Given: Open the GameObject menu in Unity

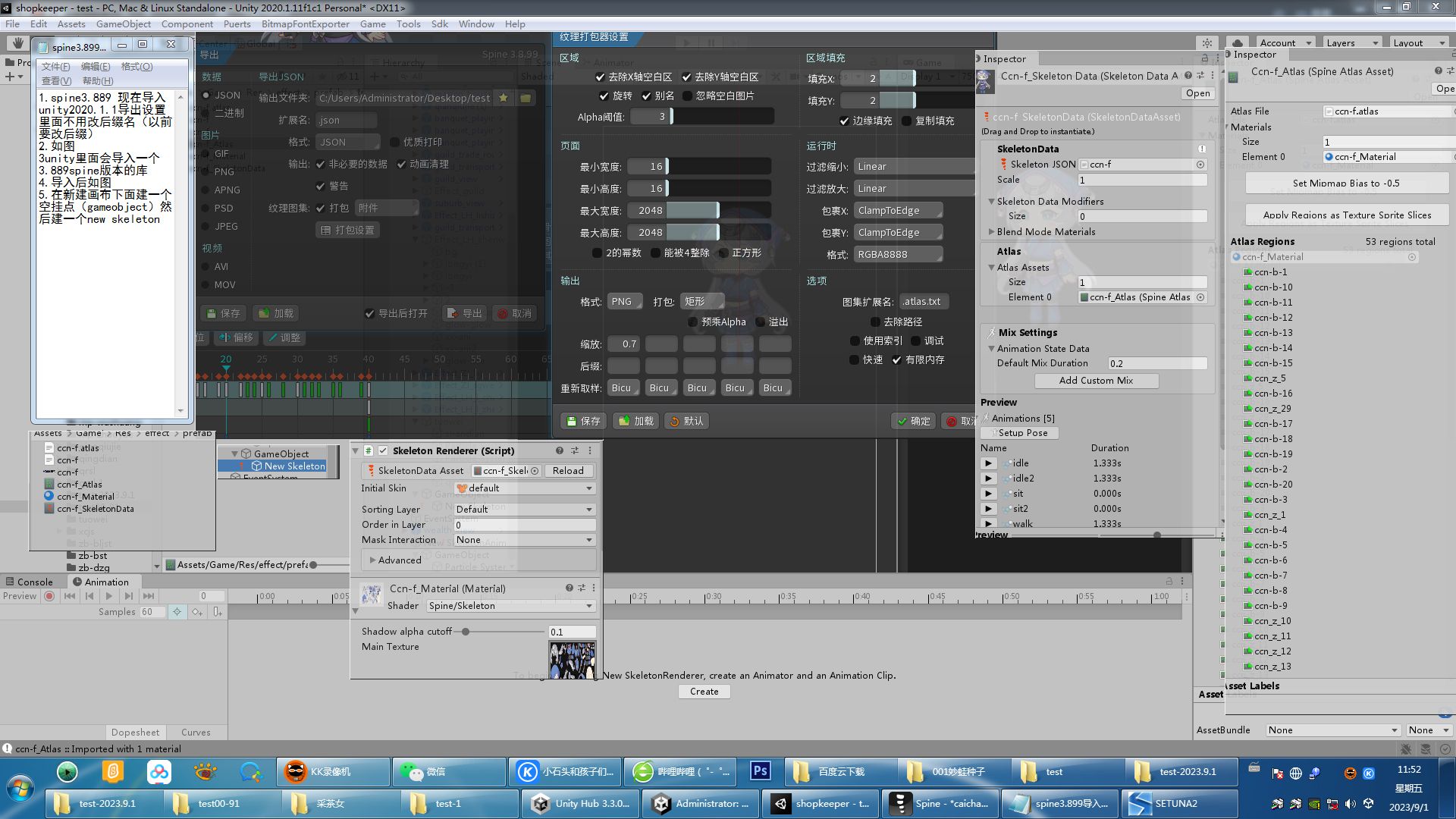Looking at the screenshot, I should pos(124,24).
